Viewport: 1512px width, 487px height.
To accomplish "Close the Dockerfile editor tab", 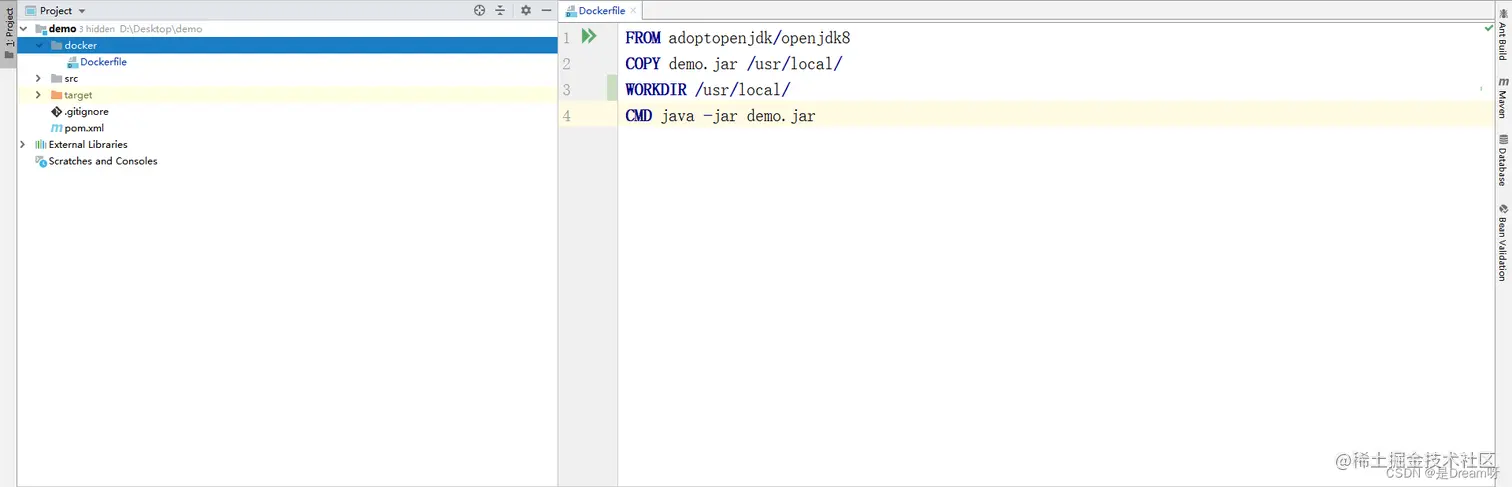I will click(633, 11).
